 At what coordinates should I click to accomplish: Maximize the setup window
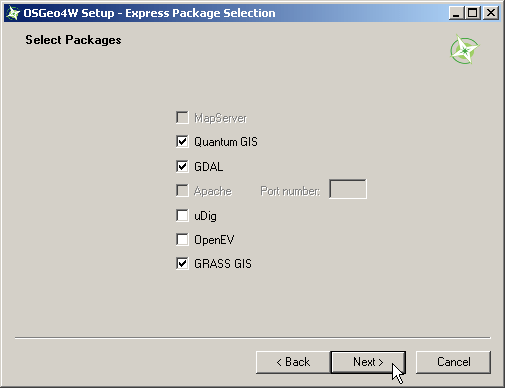click(x=473, y=13)
